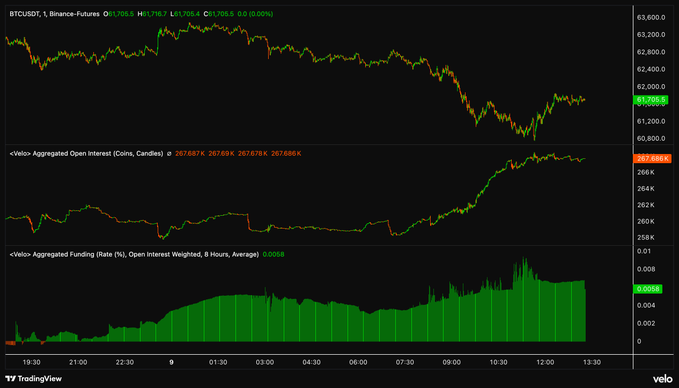Click the 07:30 time axis label
The width and height of the screenshot is (679, 388).
coord(405,362)
